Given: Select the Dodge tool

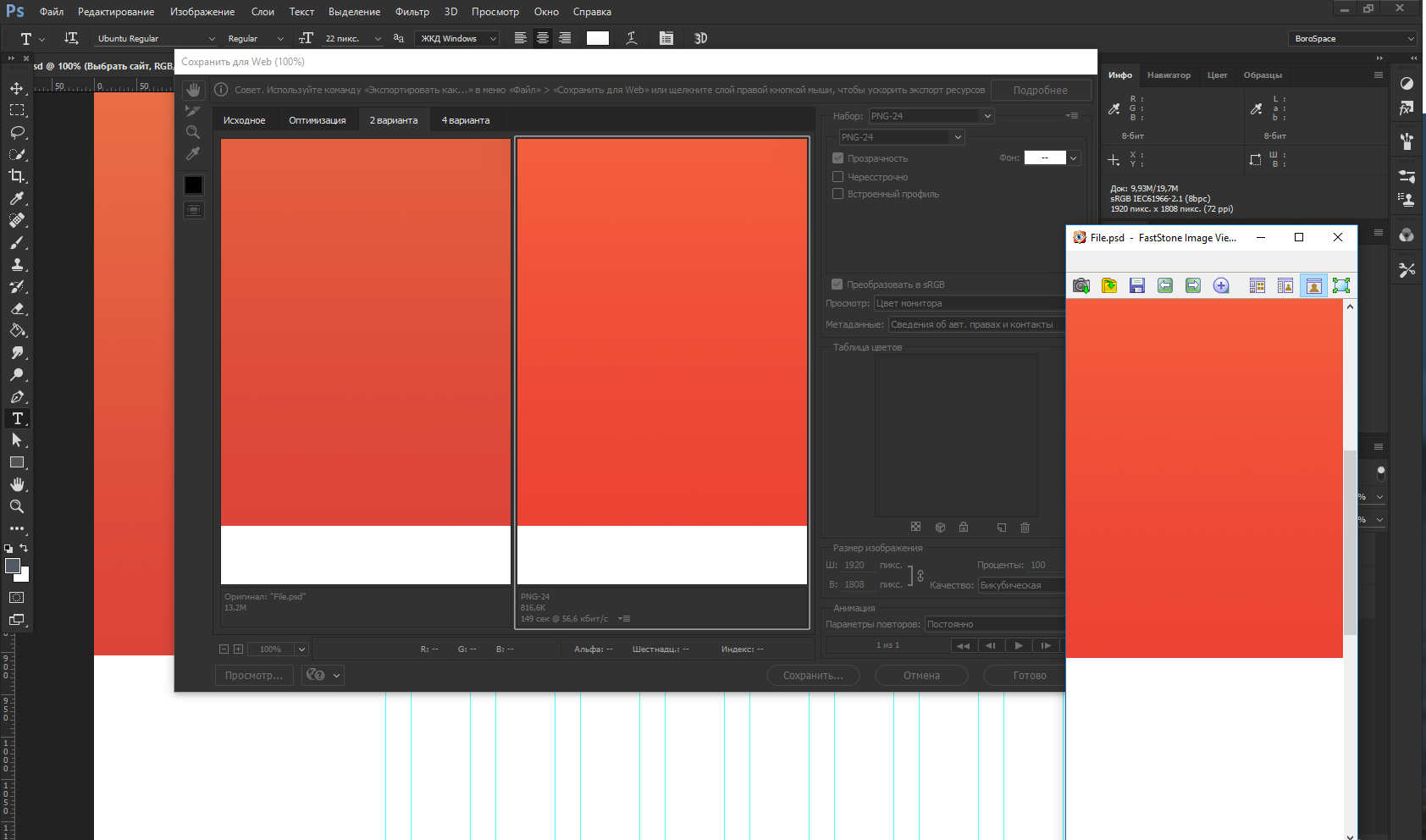Looking at the screenshot, I should point(17,374).
